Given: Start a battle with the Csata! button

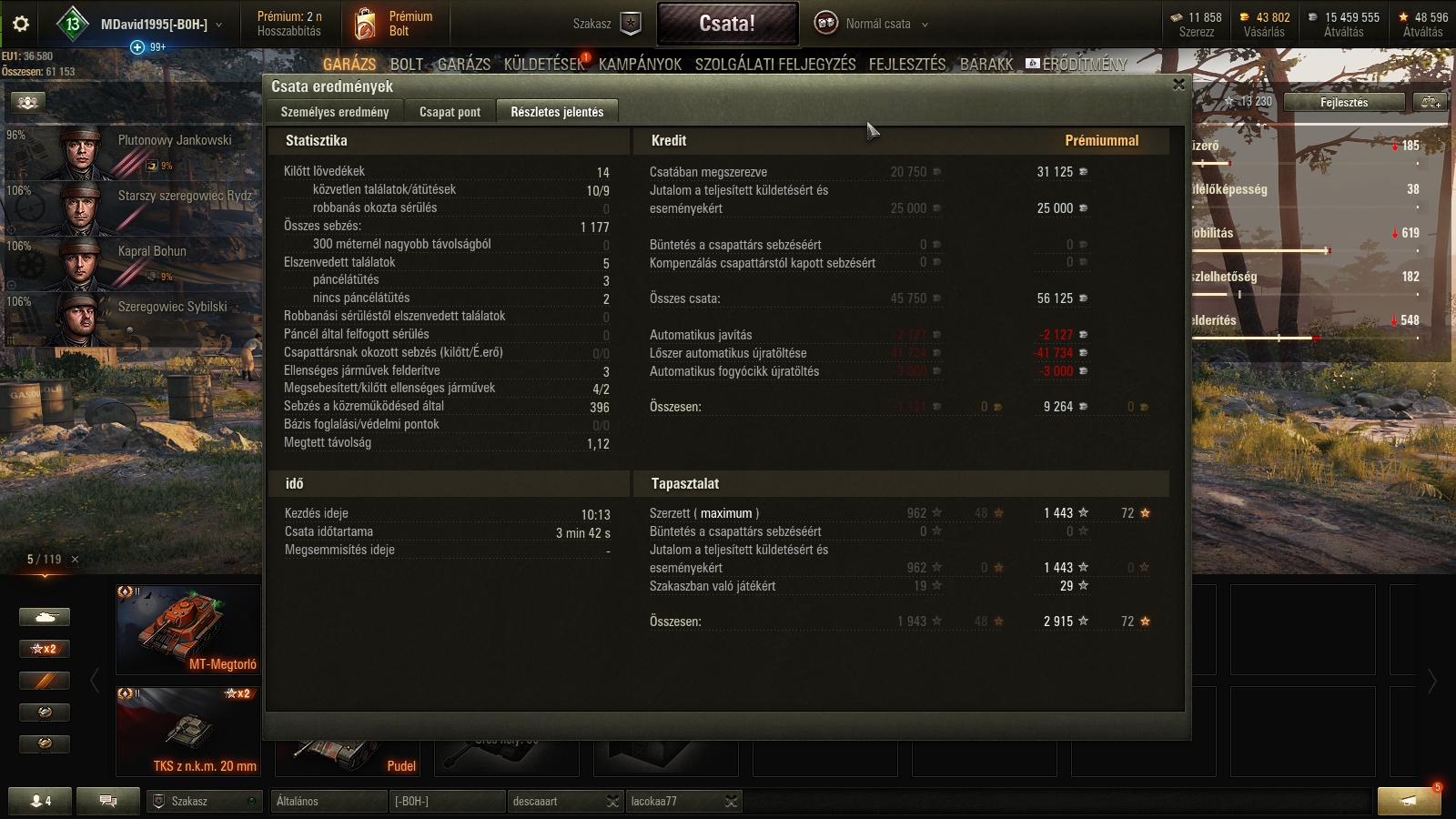Looking at the screenshot, I should tap(727, 24).
